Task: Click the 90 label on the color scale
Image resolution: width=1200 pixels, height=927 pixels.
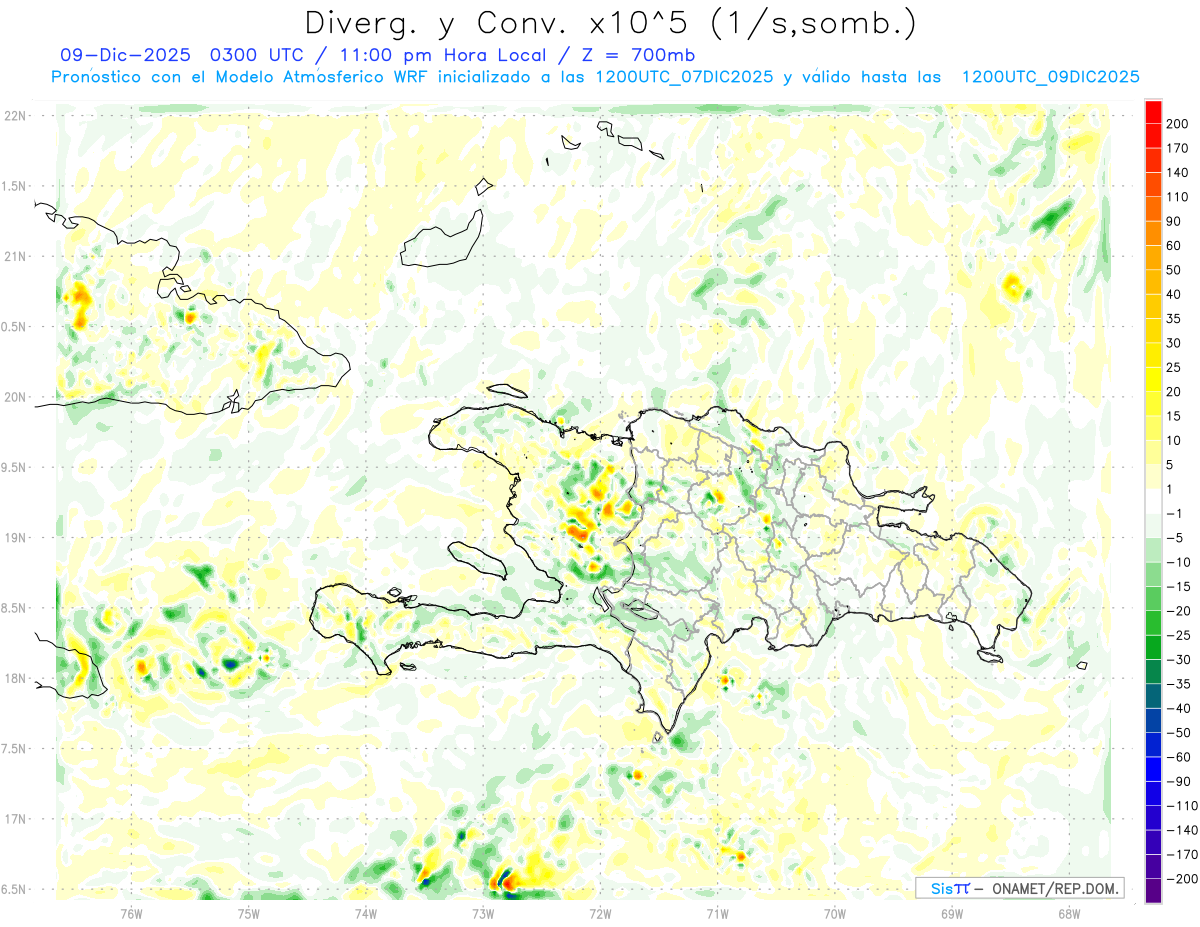Action: tap(1174, 221)
